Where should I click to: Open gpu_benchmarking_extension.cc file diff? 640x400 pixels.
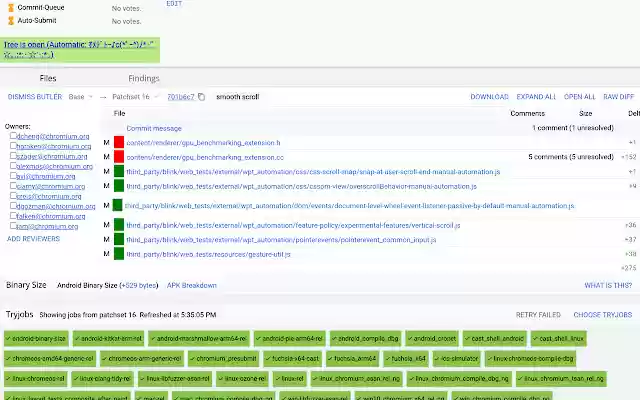click(x=205, y=157)
